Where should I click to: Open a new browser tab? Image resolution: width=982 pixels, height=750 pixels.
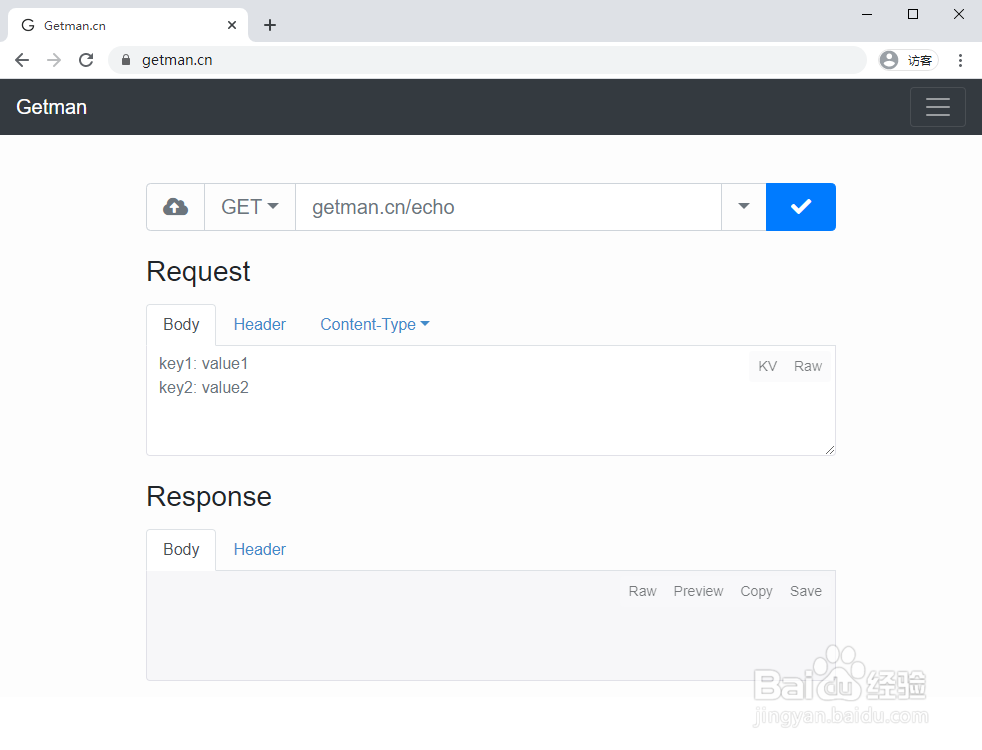tap(270, 25)
